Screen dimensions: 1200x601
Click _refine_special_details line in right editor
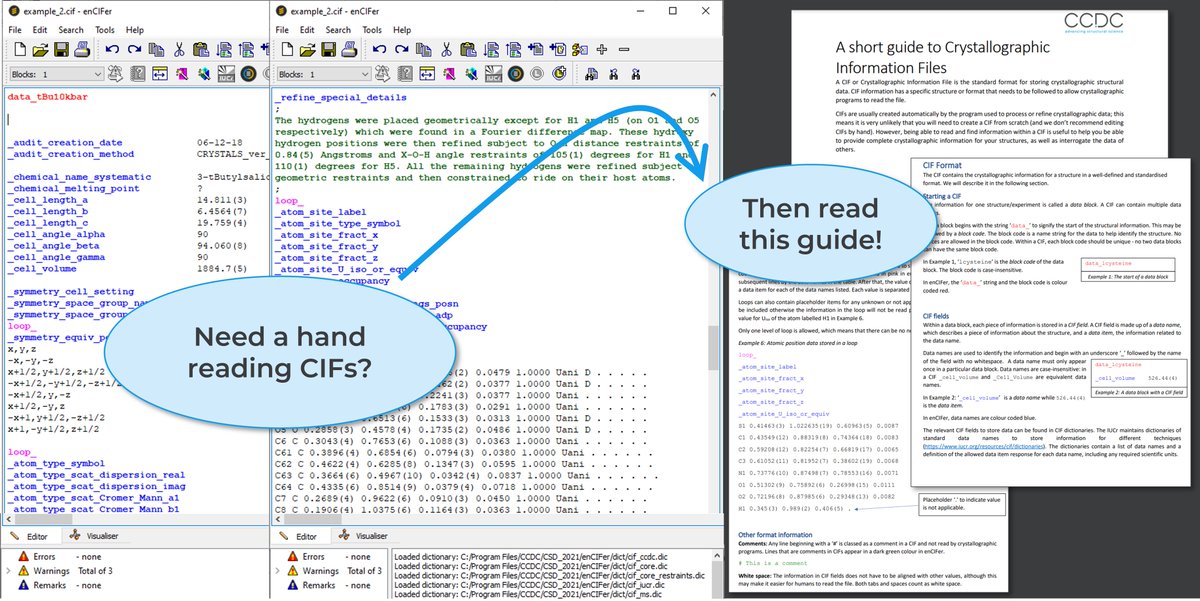point(341,97)
